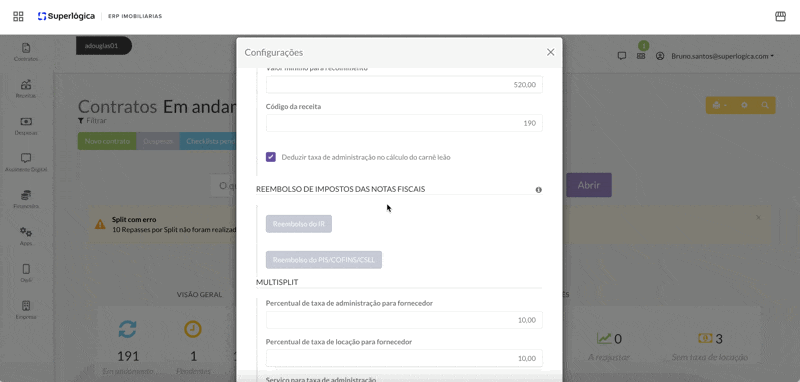The width and height of the screenshot is (800, 382).
Task: Click the Código da receita field
Action: 404,123
